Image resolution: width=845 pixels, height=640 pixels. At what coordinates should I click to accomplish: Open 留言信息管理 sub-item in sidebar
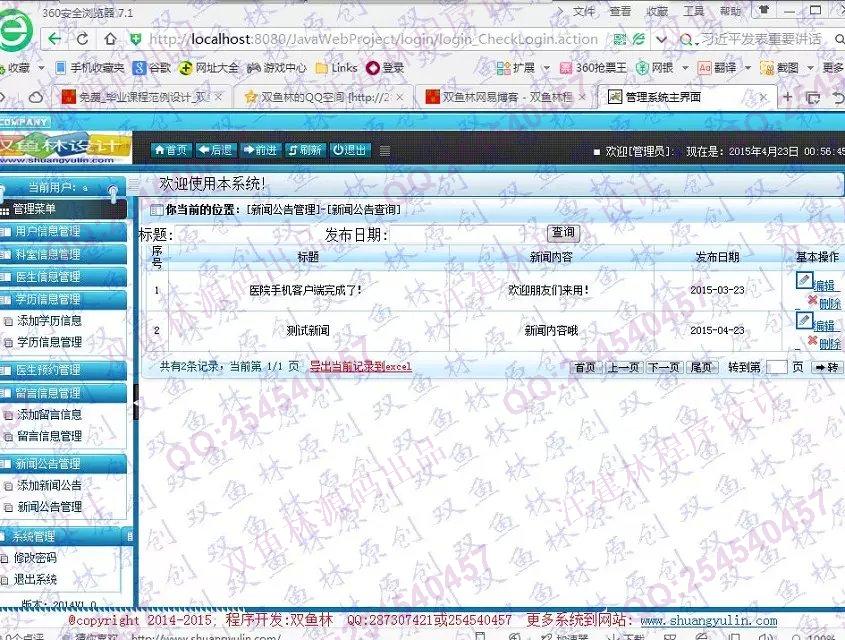[x=49, y=436]
